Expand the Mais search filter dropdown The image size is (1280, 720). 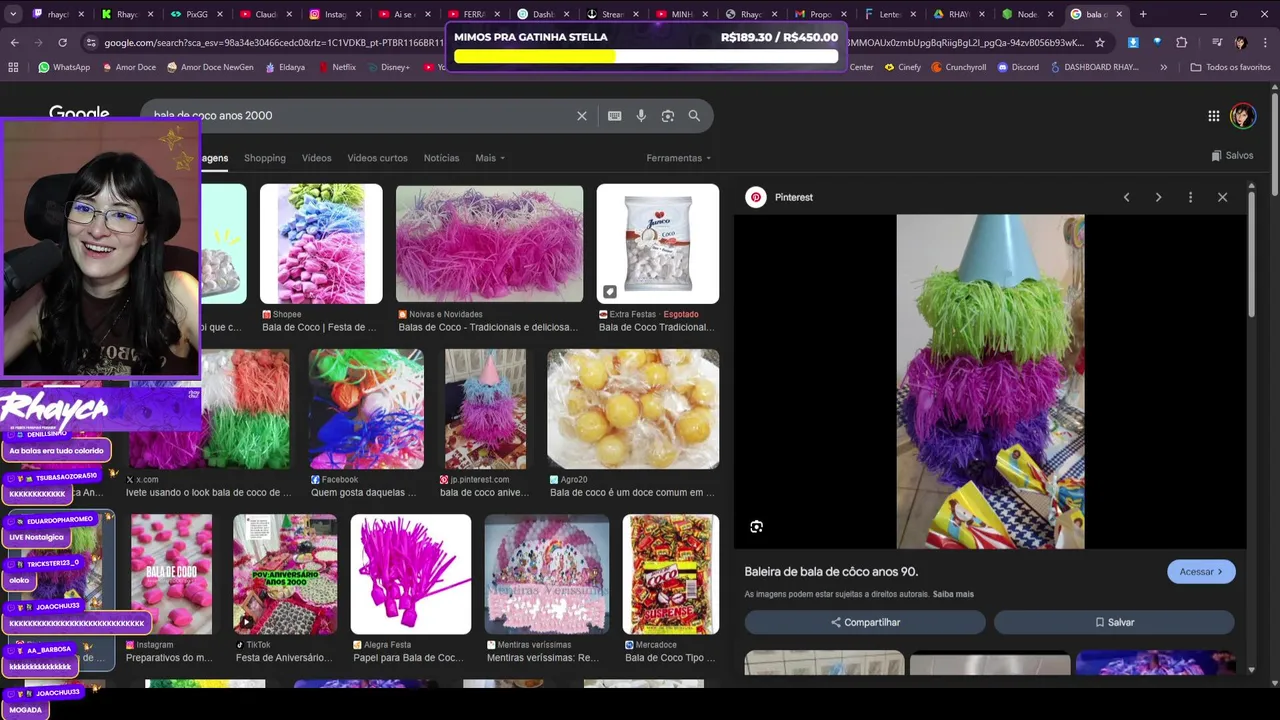(x=490, y=158)
